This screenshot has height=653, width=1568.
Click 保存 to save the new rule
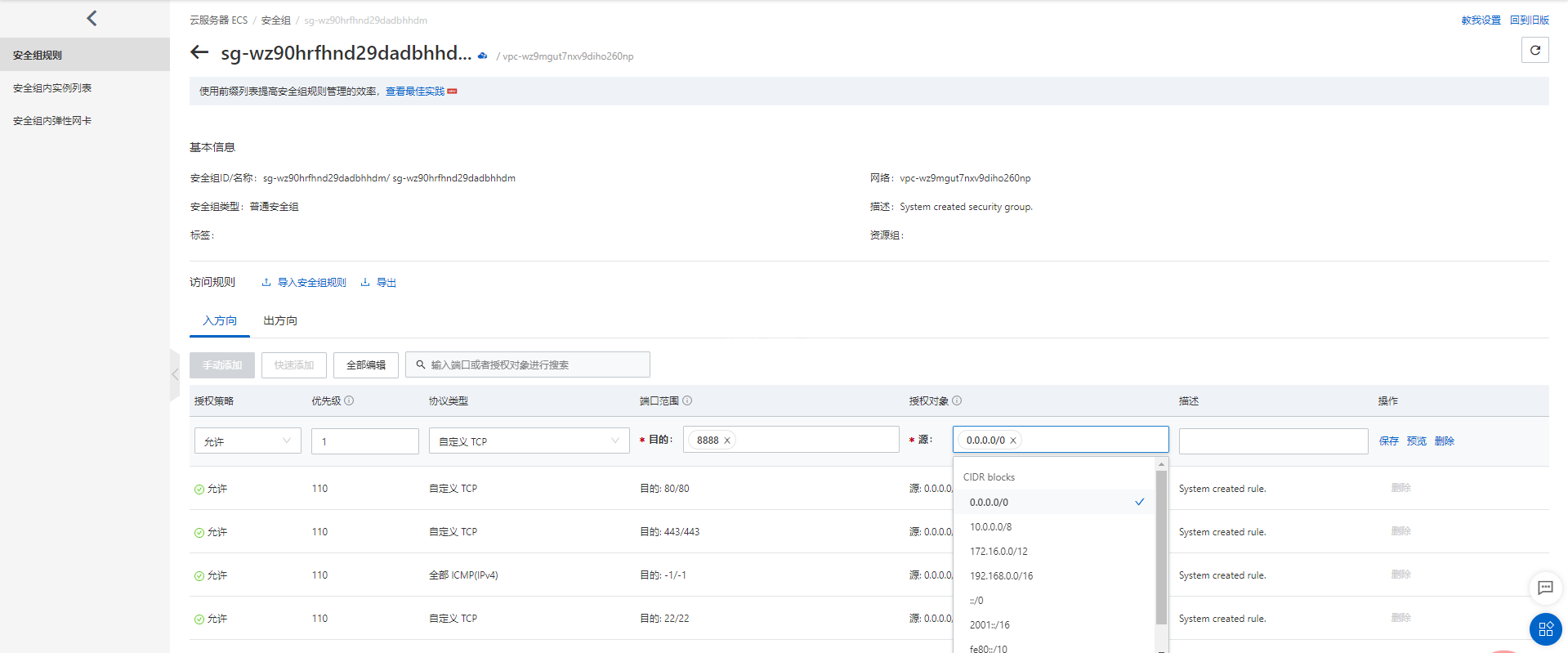[1389, 441]
